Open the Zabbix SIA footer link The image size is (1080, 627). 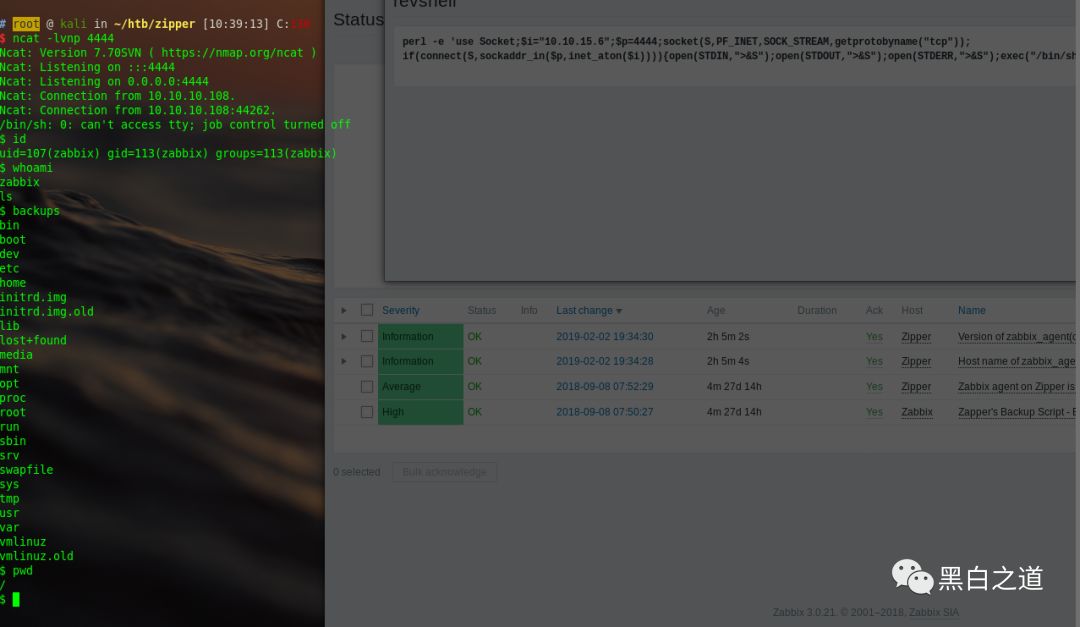[x=933, y=613]
